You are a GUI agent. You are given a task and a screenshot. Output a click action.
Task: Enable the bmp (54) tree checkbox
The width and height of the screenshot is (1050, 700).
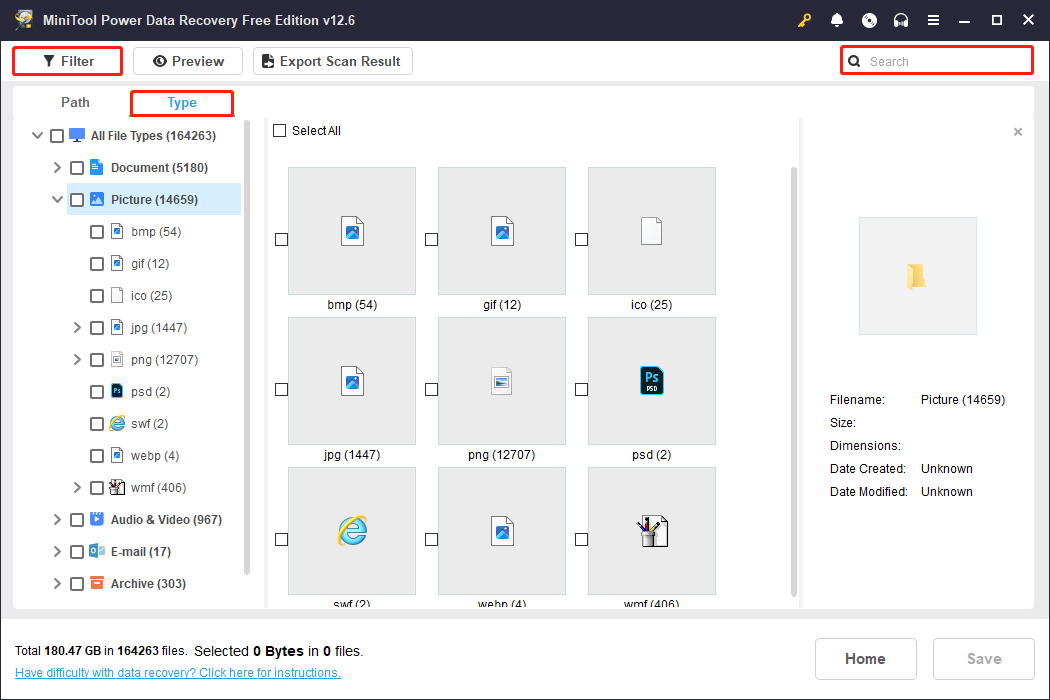(97, 232)
